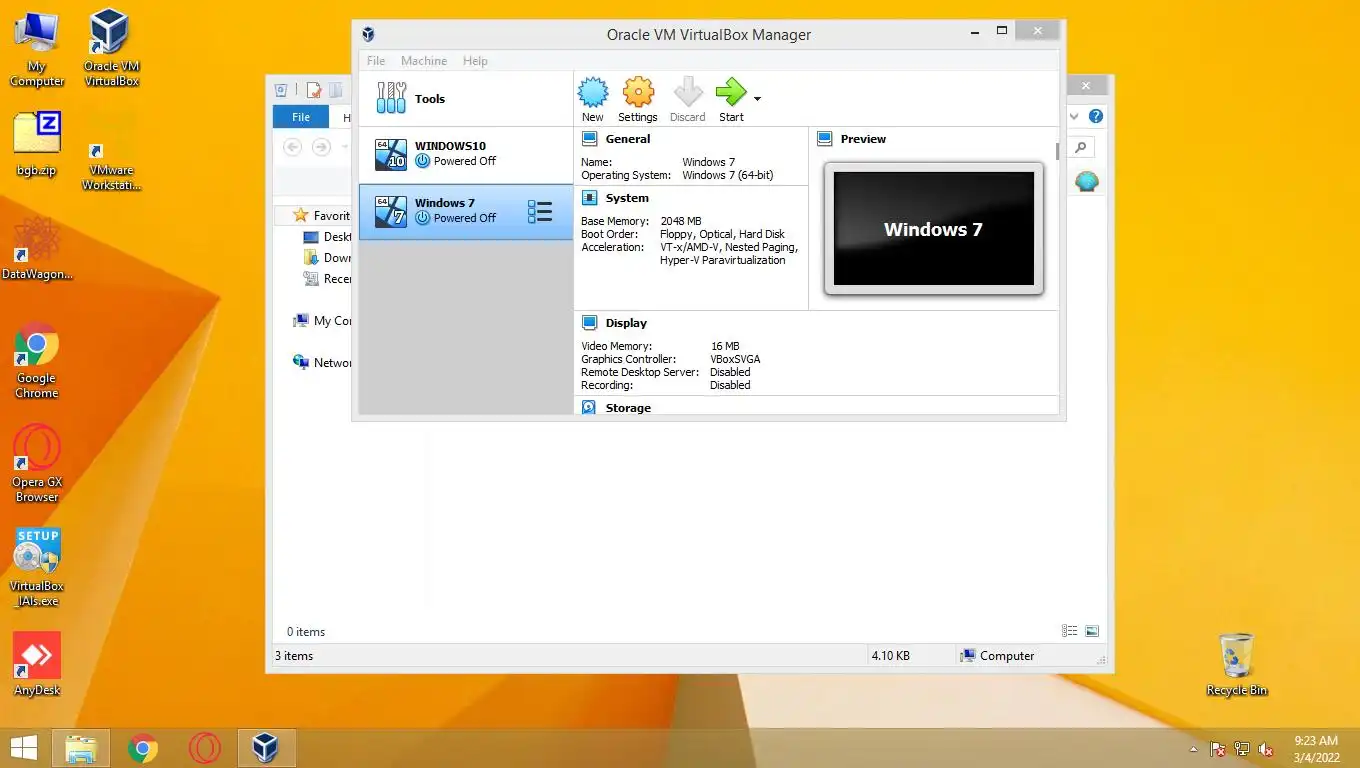
Task: Open the Recycle Bin desktop icon
Action: (x=1237, y=665)
